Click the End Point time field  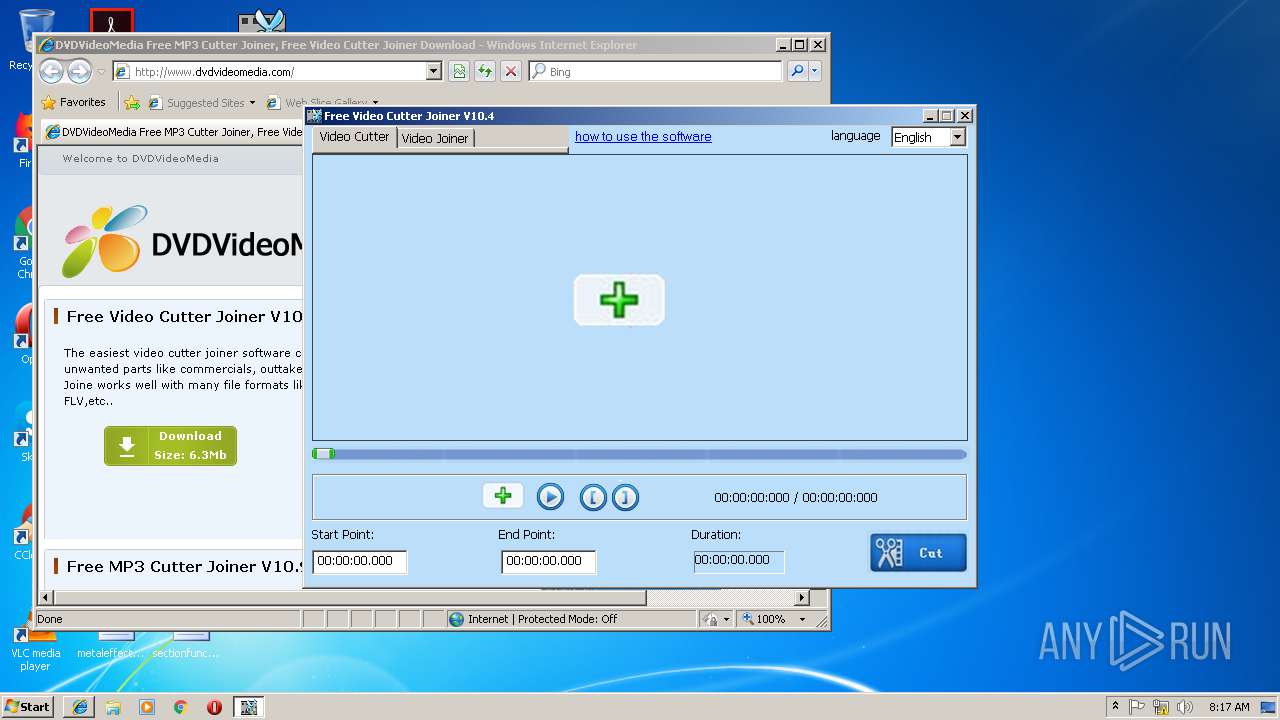point(548,561)
